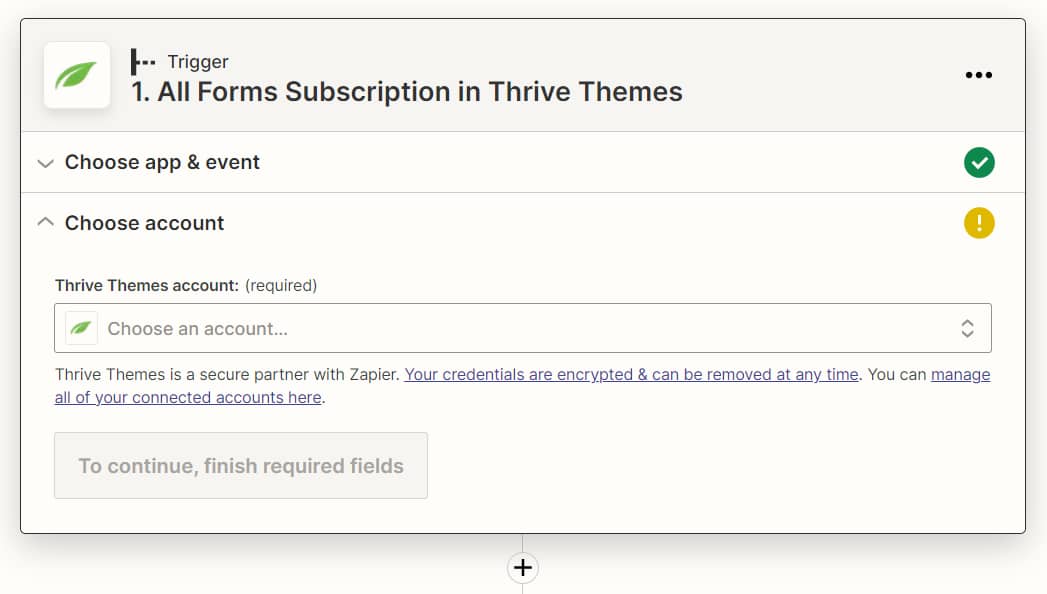This screenshot has width=1047, height=594.
Task: Open the credentials are encrypted link
Action: 631,375
